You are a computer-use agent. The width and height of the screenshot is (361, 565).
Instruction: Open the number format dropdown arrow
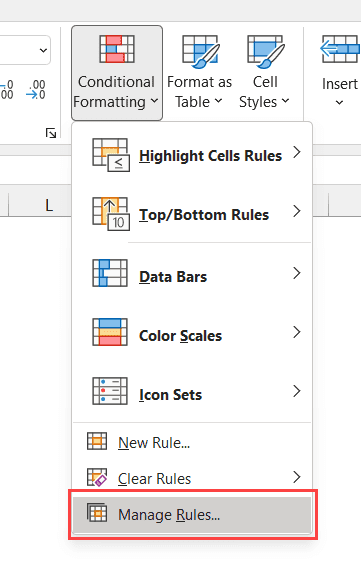coord(43,50)
